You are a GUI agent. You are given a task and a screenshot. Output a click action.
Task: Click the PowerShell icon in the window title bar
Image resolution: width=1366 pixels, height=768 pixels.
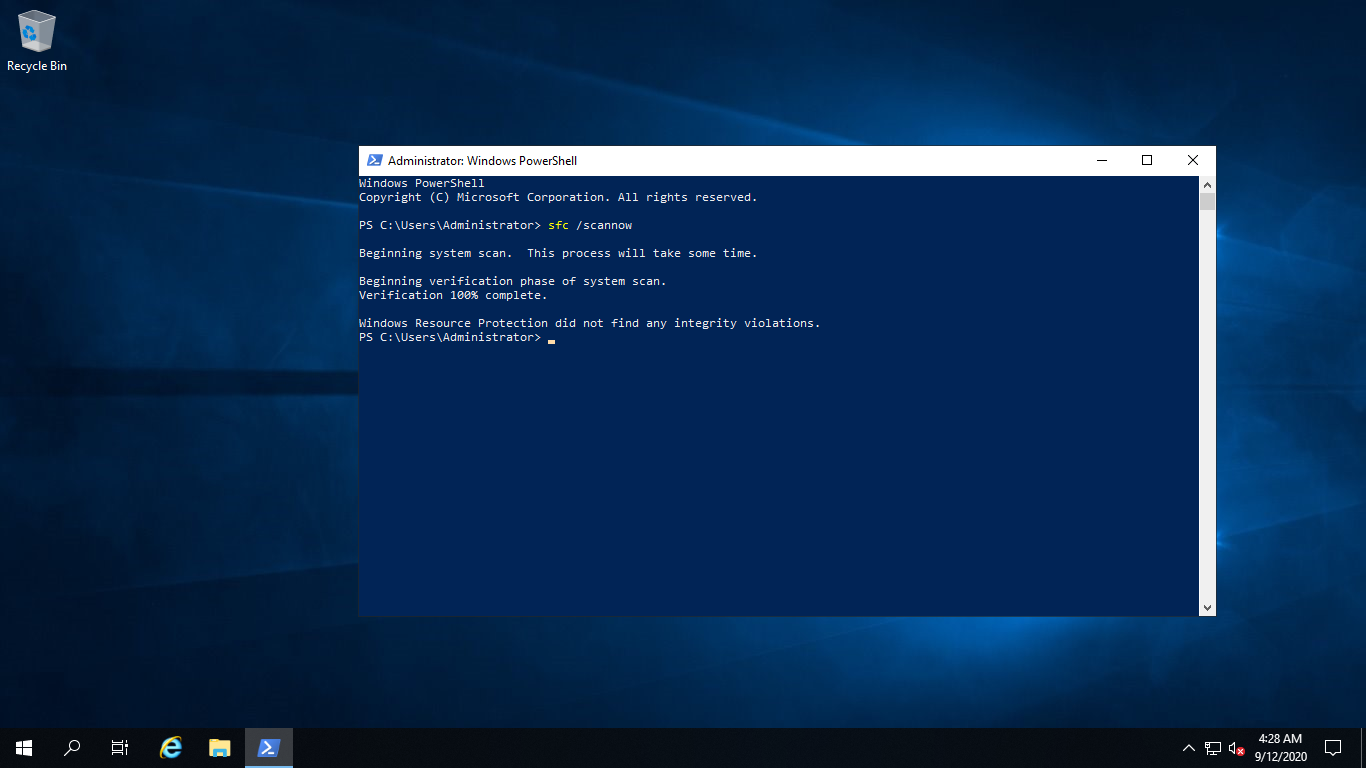coord(375,160)
